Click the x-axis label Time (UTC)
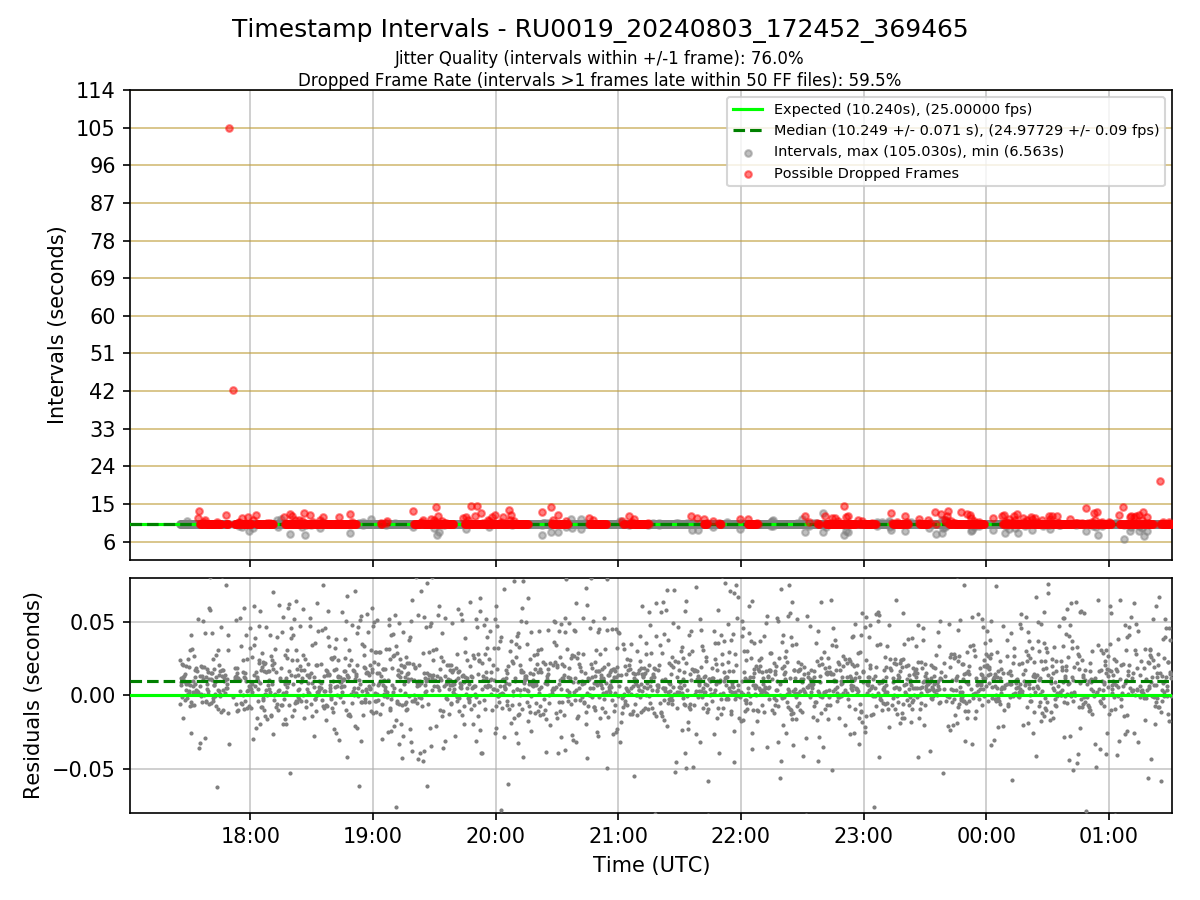Screen dimensions: 1200x900 tap(651, 865)
